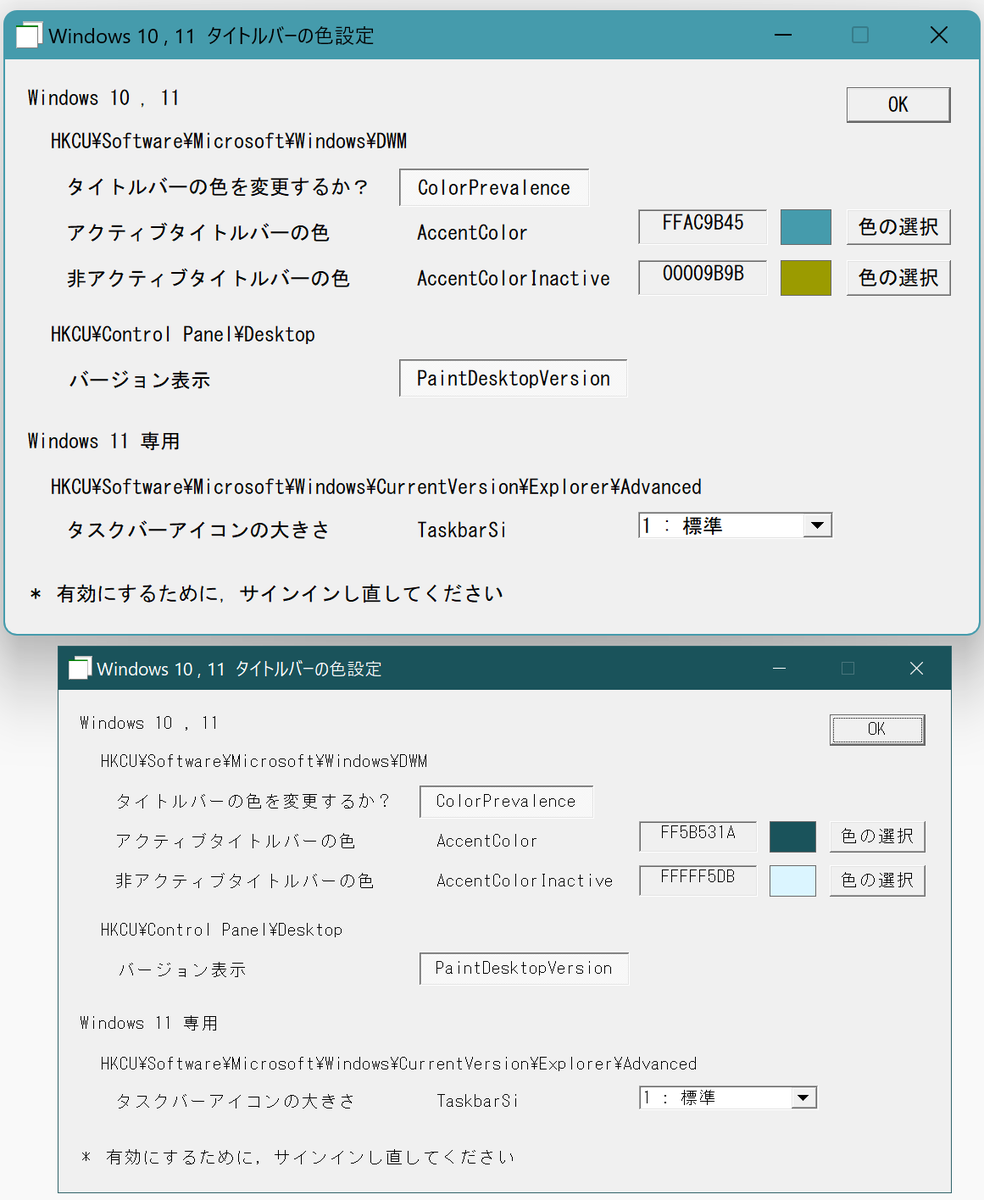Click タイトルバーの色を変更するか？ label in dark-teal titled window

coord(253,802)
